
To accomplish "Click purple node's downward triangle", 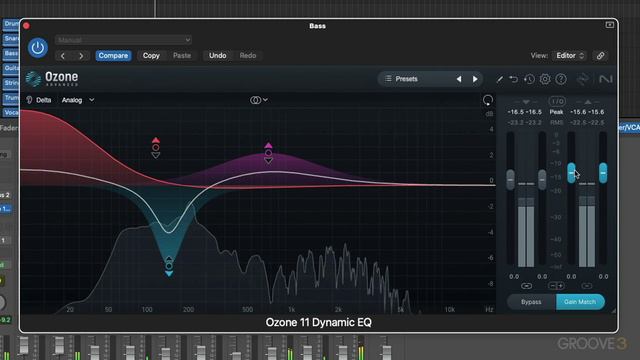I will tap(268, 161).
